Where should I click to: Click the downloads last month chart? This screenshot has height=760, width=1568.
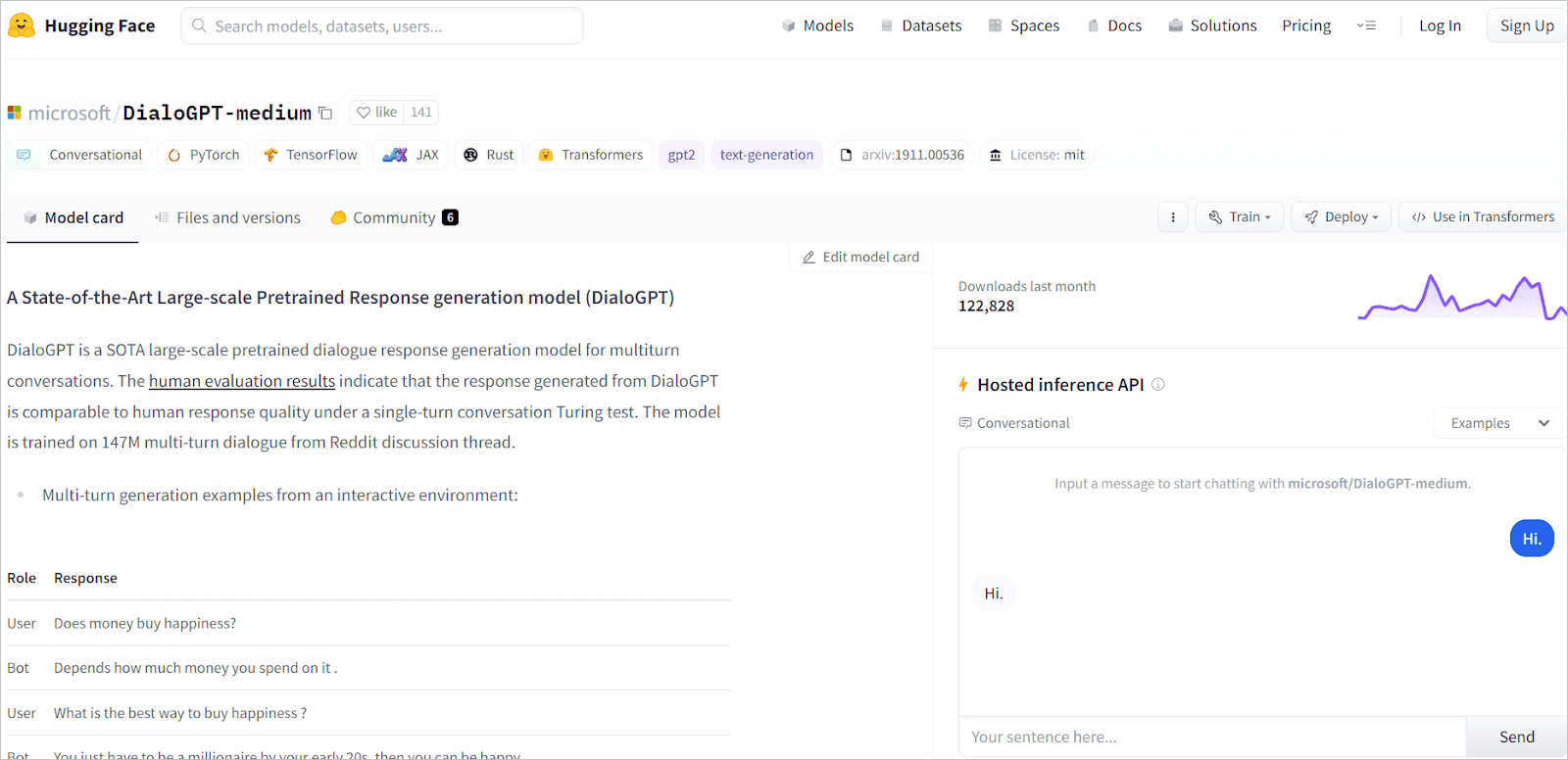pos(1461,297)
